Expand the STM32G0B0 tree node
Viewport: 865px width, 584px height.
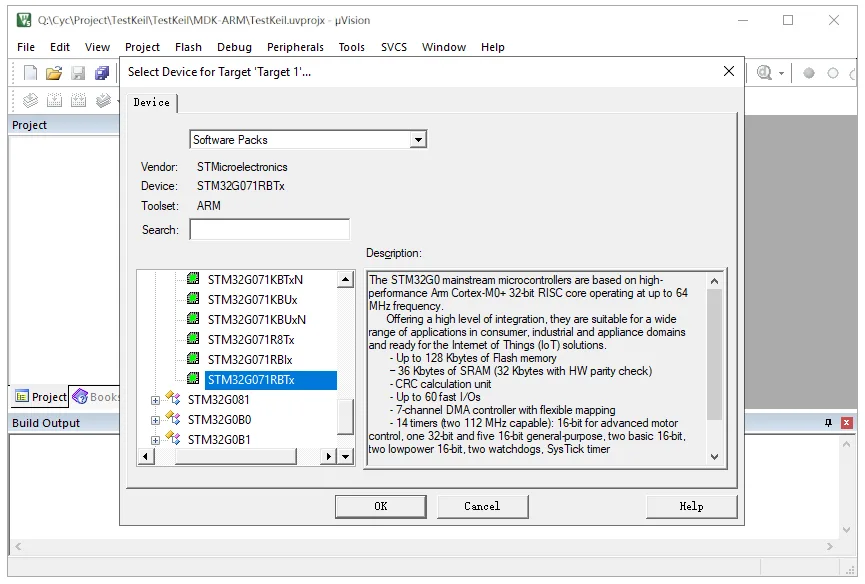155,420
